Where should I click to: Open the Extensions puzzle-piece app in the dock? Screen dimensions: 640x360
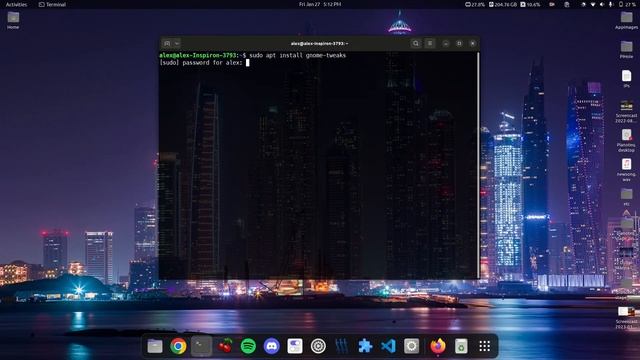365,346
